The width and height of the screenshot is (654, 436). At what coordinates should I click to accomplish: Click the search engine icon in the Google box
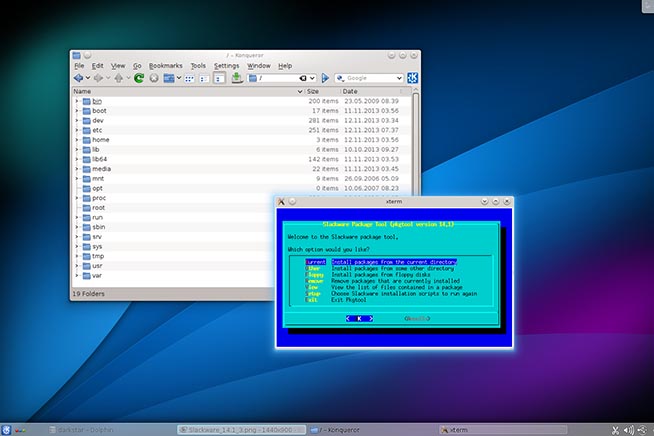(x=340, y=78)
